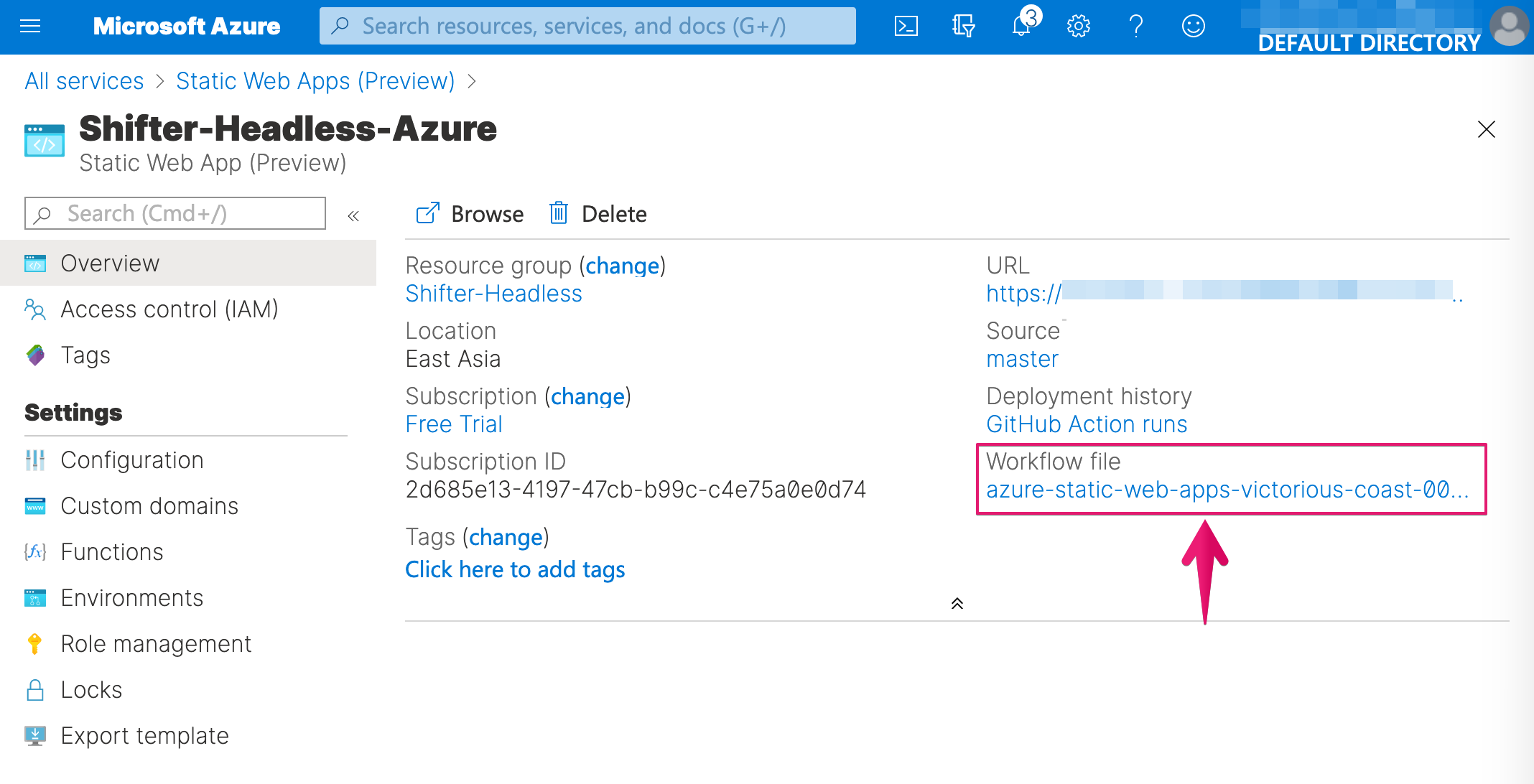1534x784 pixels.
Task: Click the Environments icon
Action: click(35, 598)
